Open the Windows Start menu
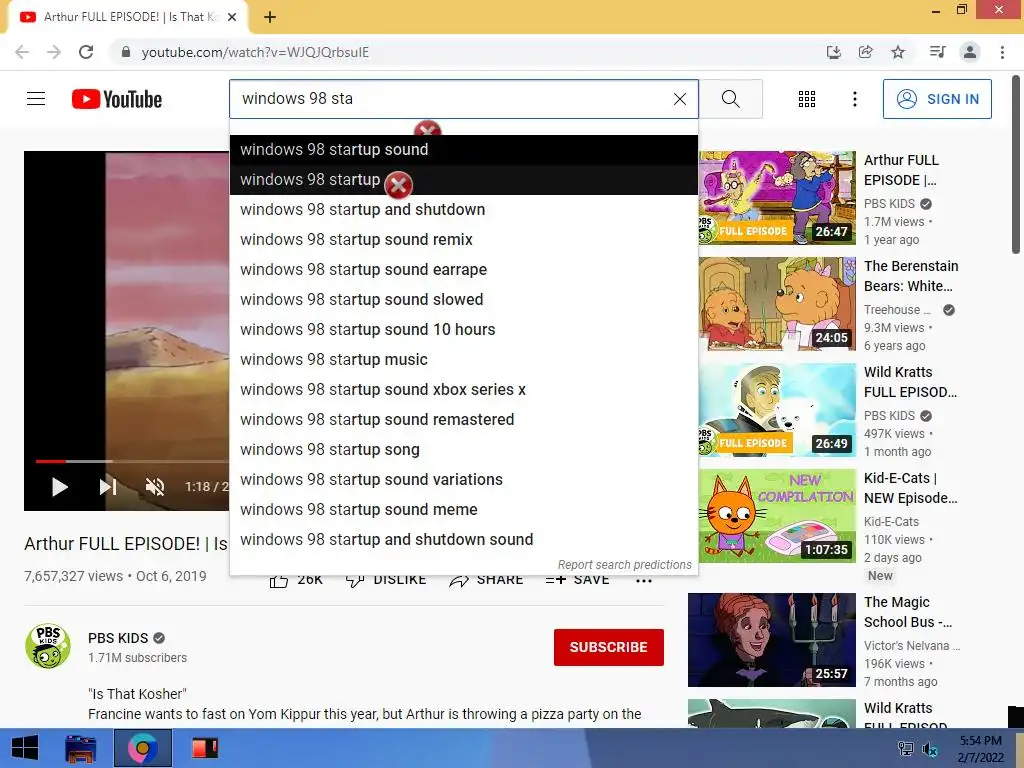The height and width of the screenshot is (768, 1024). (x=25, y=748)
